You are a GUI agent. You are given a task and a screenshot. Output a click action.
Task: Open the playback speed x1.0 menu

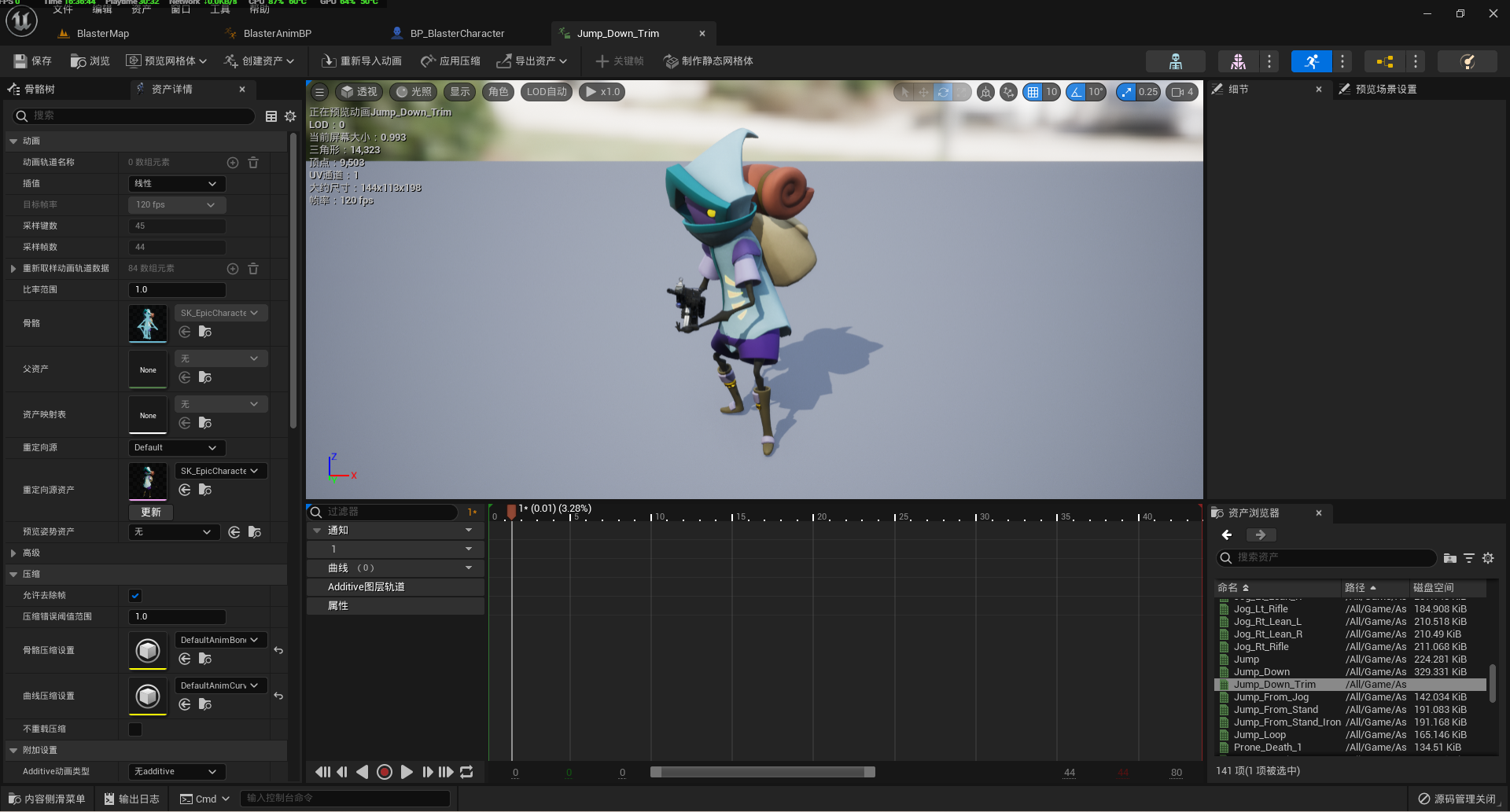[602, 92]
